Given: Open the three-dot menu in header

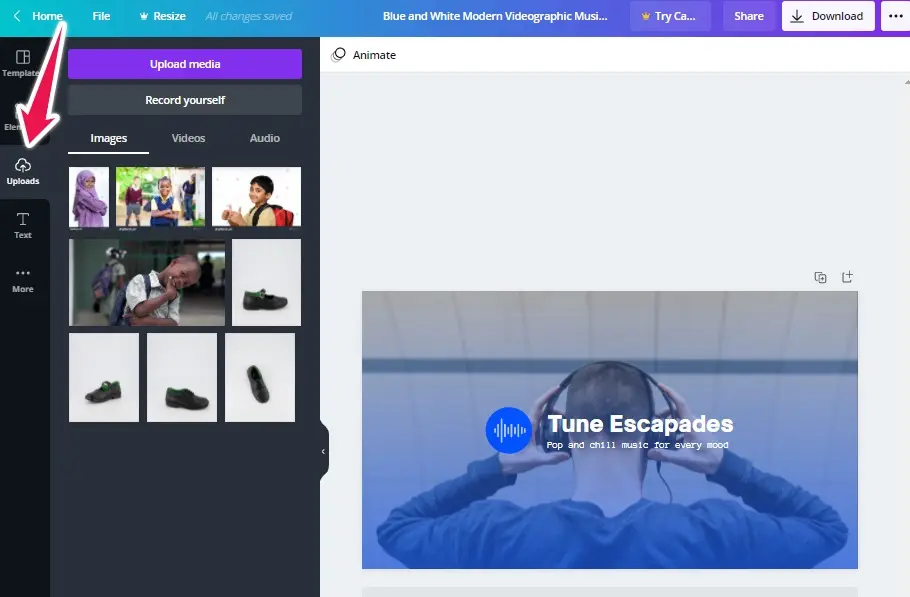Looking at the screenshot, I should coord(895,16).
